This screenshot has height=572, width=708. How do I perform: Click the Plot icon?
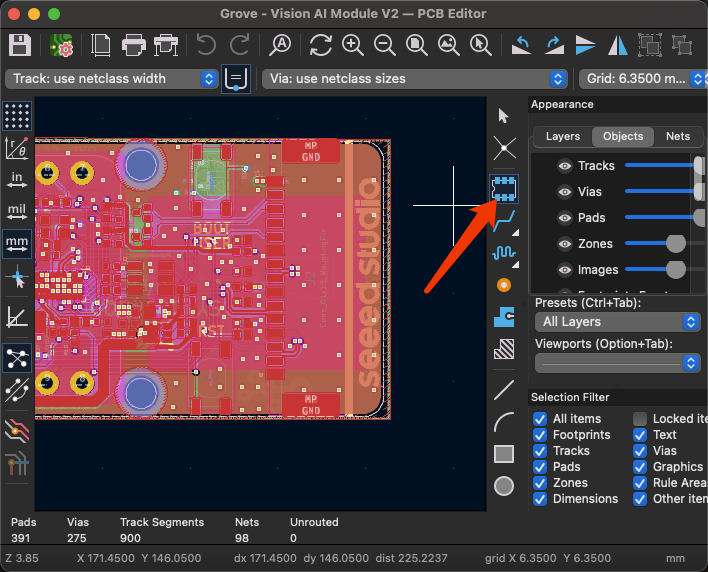coord(166,45)
